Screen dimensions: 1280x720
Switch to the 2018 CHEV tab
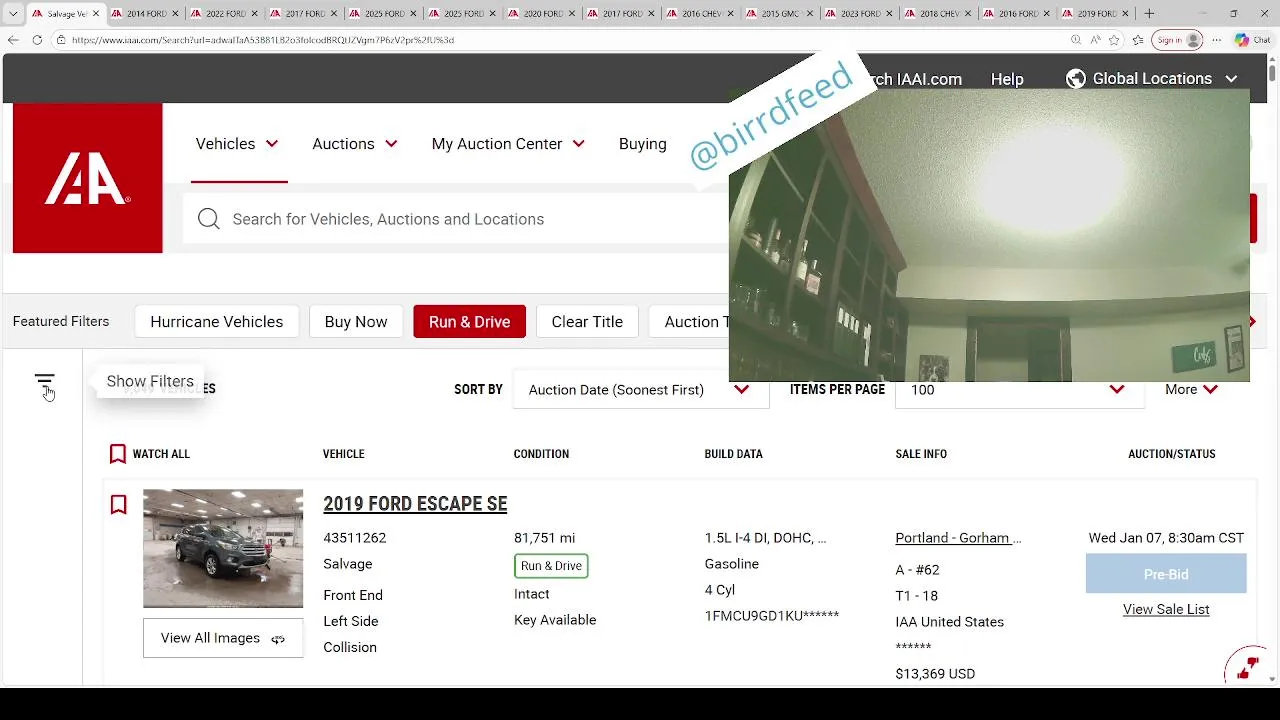(938, 14)
